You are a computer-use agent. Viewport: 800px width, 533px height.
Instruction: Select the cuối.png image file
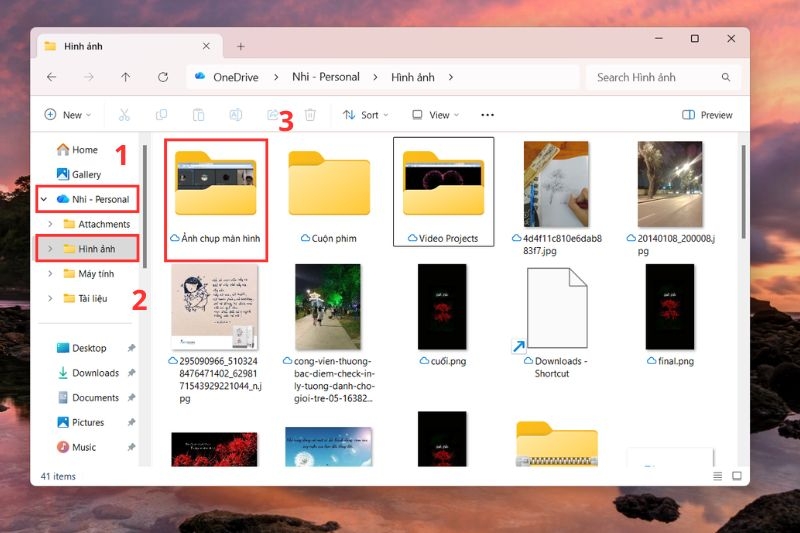tap(442, 315)
